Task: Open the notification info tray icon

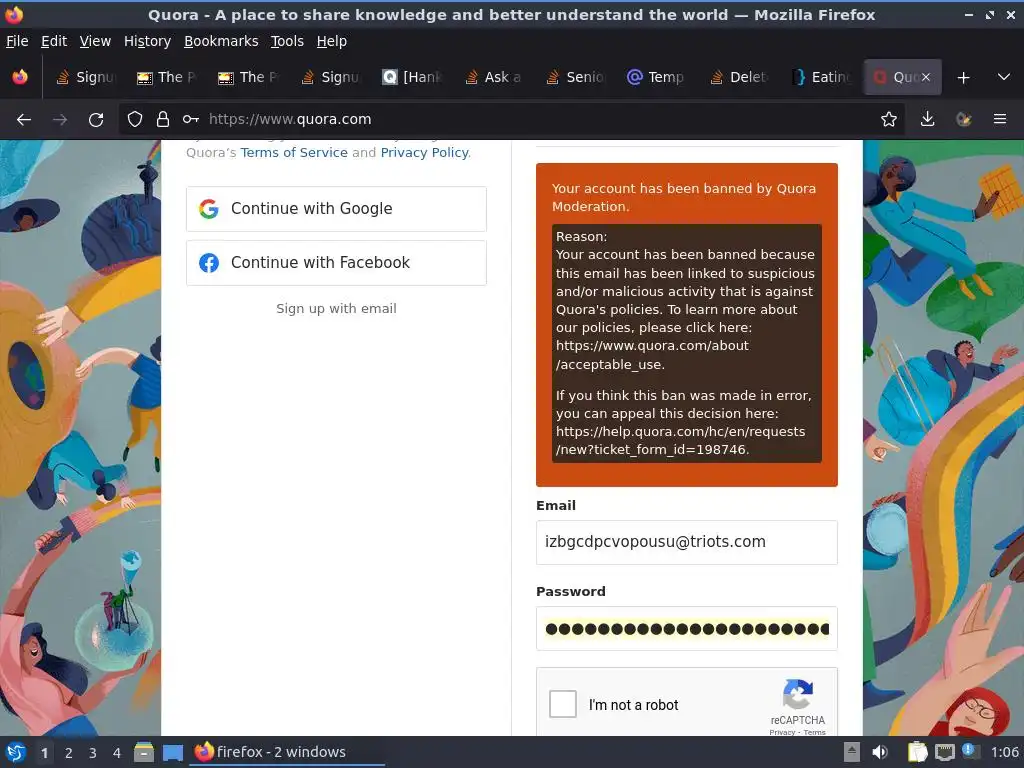Action: pos(970,751)
